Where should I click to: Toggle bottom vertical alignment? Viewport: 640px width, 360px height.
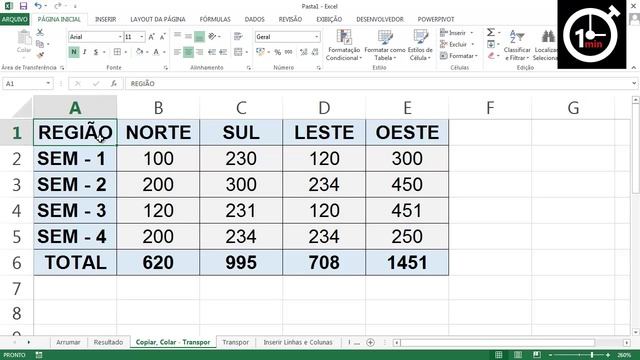pyautogui.click(x=199, y=37)
